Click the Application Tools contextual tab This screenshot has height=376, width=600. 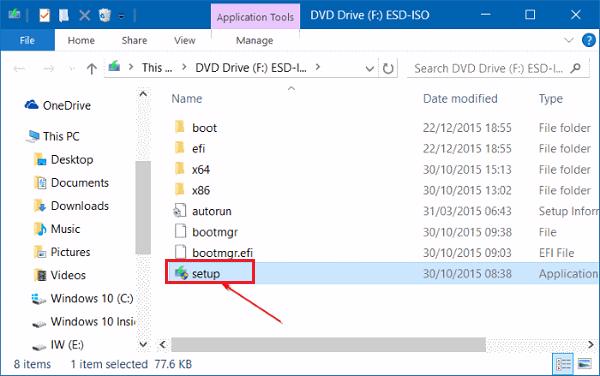[x=255, y=17]
